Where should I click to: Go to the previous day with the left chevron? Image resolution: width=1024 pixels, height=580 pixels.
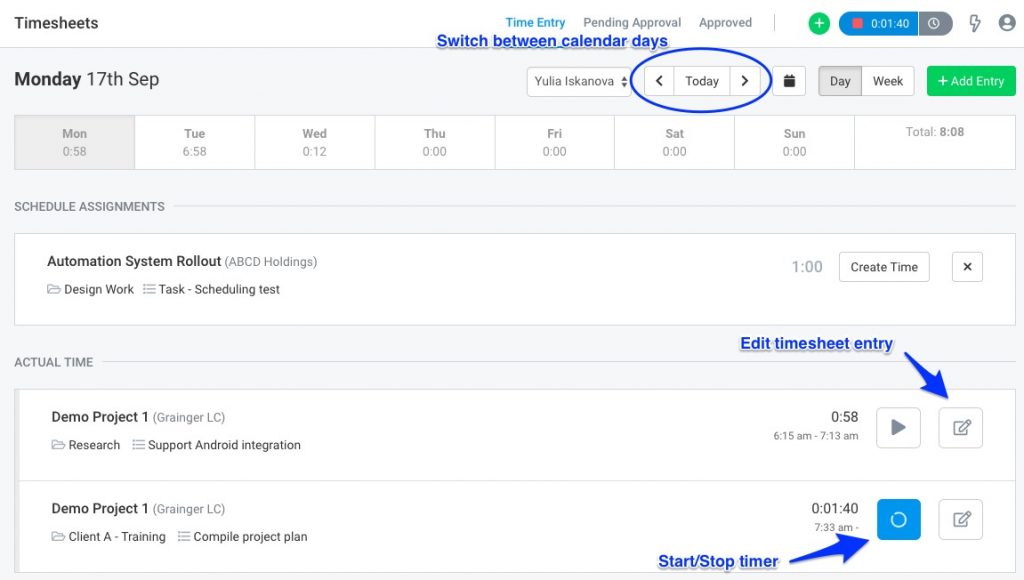pyautogui.click(x=658, y=81)
